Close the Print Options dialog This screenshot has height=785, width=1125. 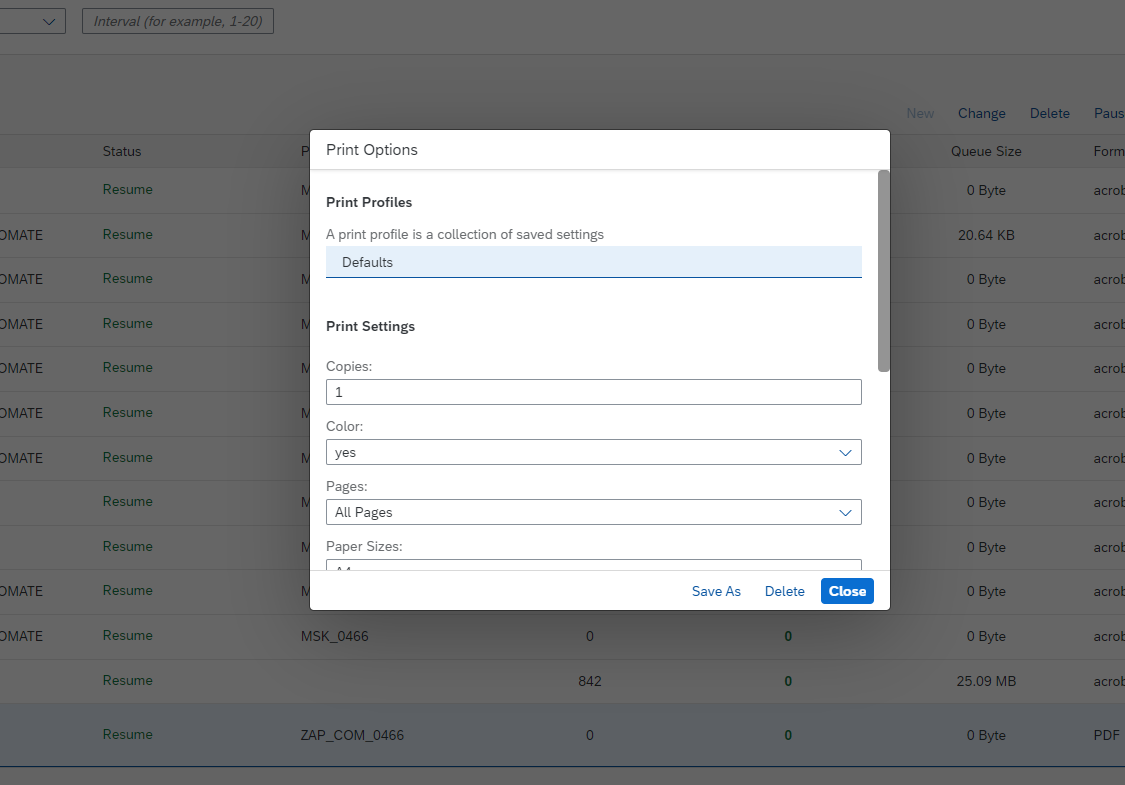[x=847, y=591]
